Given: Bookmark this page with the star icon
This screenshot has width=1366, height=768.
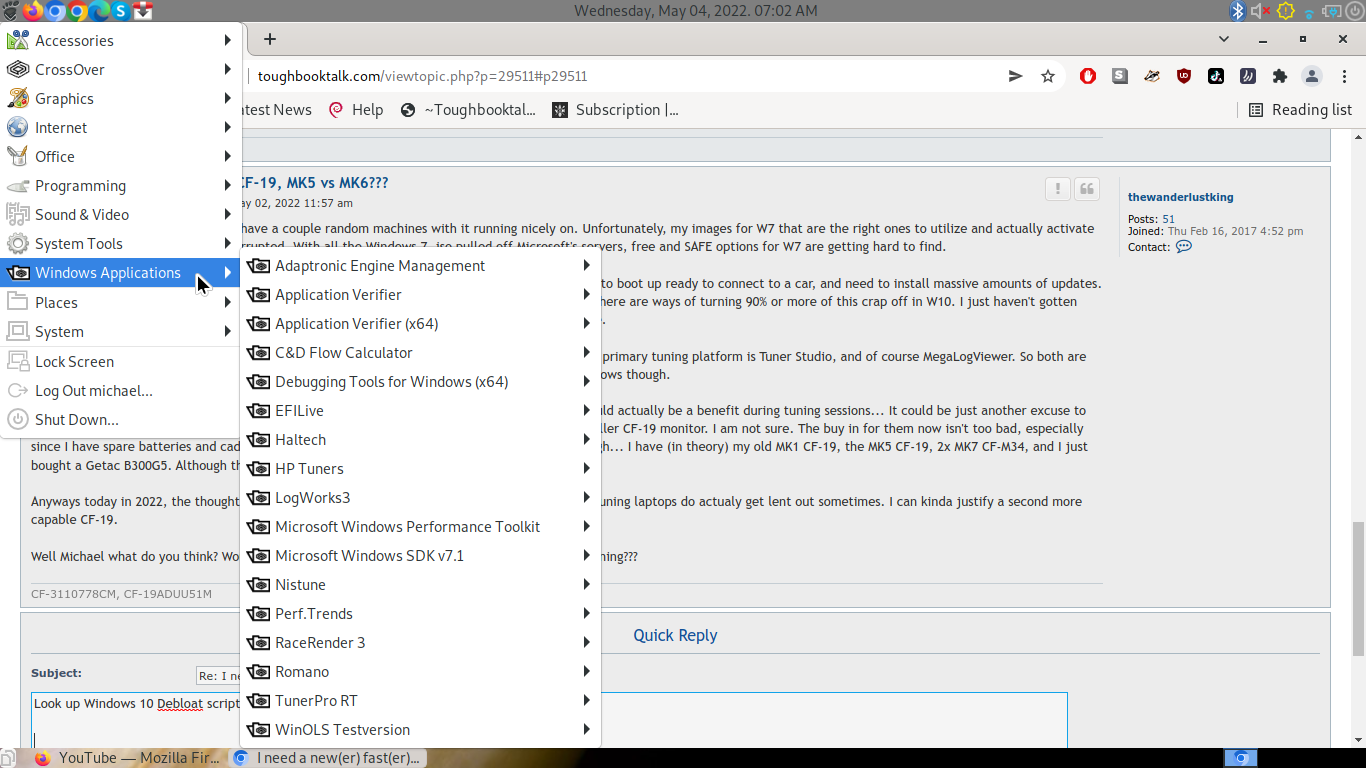Looking at the screenshot, I should pos(1047,76).
